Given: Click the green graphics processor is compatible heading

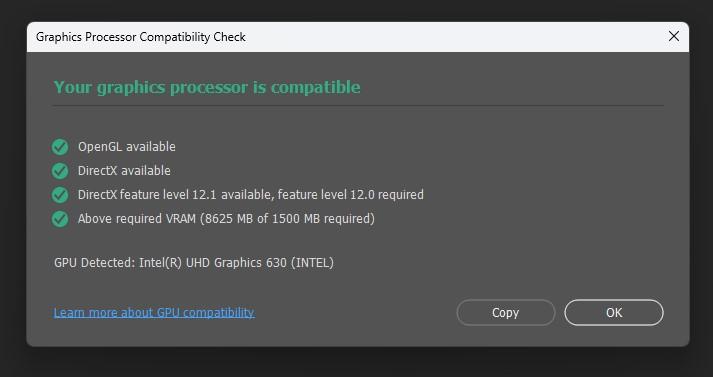Looking at the screenshot, I should [x=207, y=87].
